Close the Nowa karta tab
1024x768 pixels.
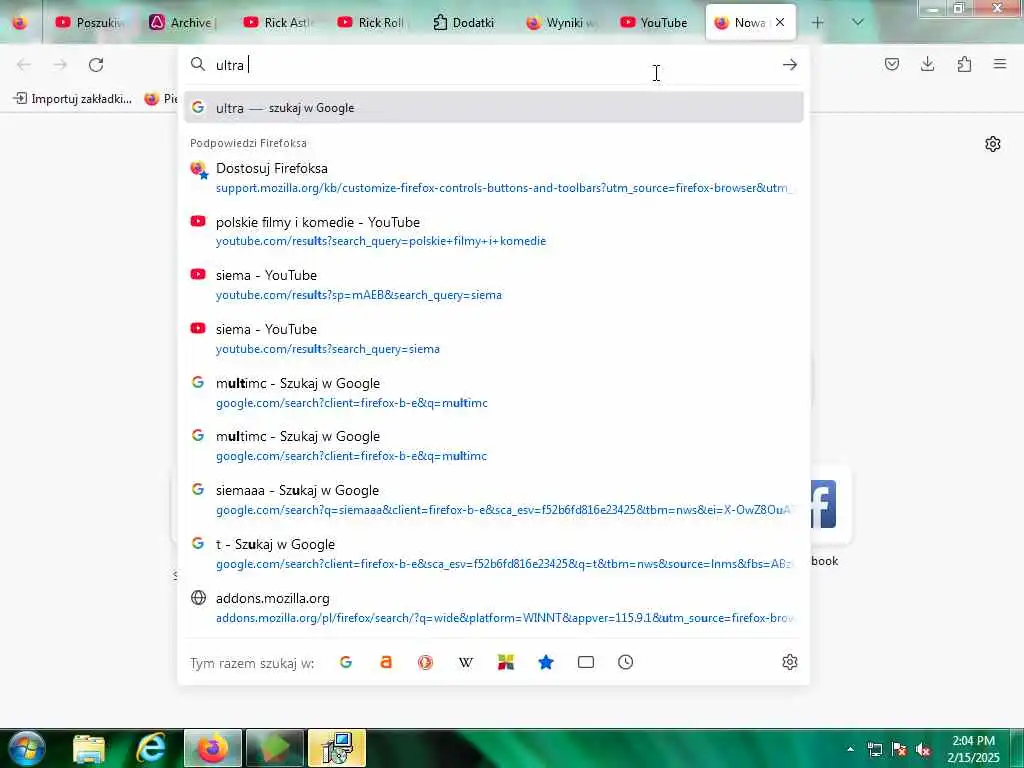(x=780, y=22)
